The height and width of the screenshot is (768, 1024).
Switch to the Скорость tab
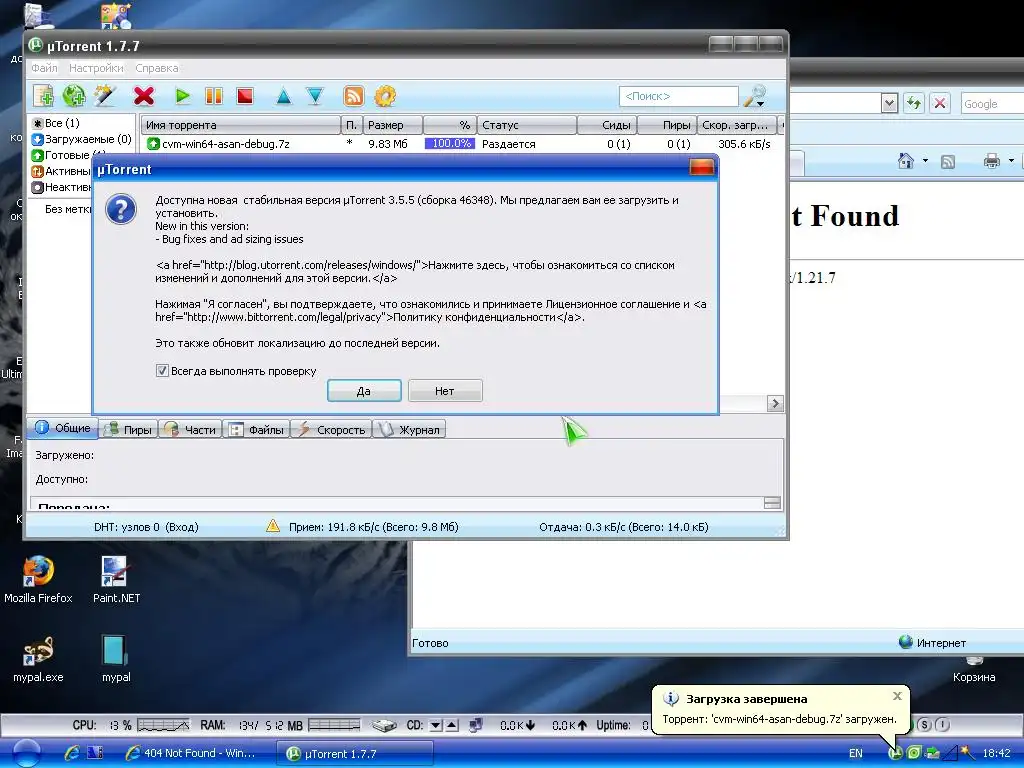click(331, 430)
